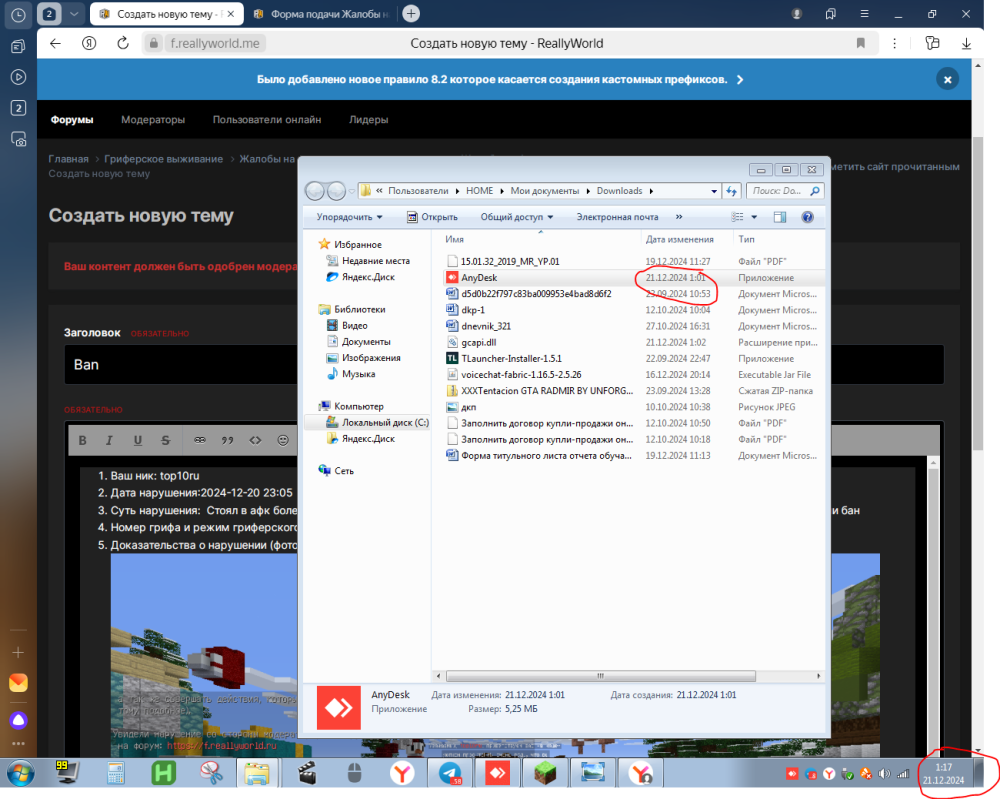Open the Лидеры navigation tab
Viewport: 1000px width, 799px height.
tap(369, 119)
